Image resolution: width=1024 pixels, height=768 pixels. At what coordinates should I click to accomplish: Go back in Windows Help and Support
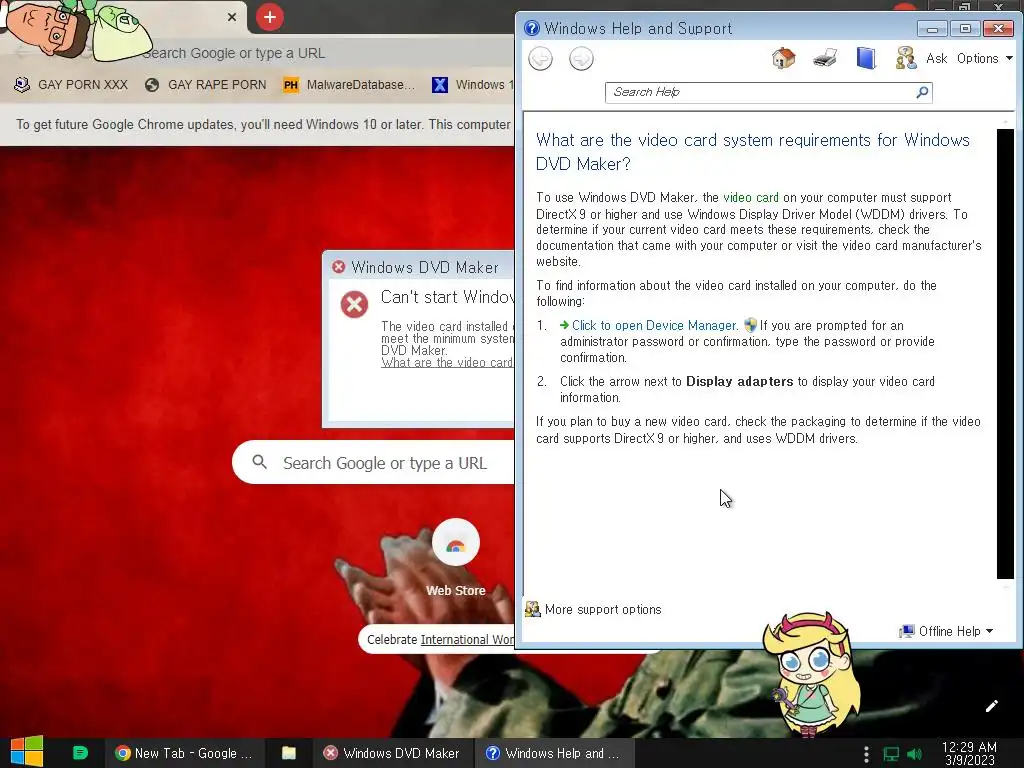540,59
